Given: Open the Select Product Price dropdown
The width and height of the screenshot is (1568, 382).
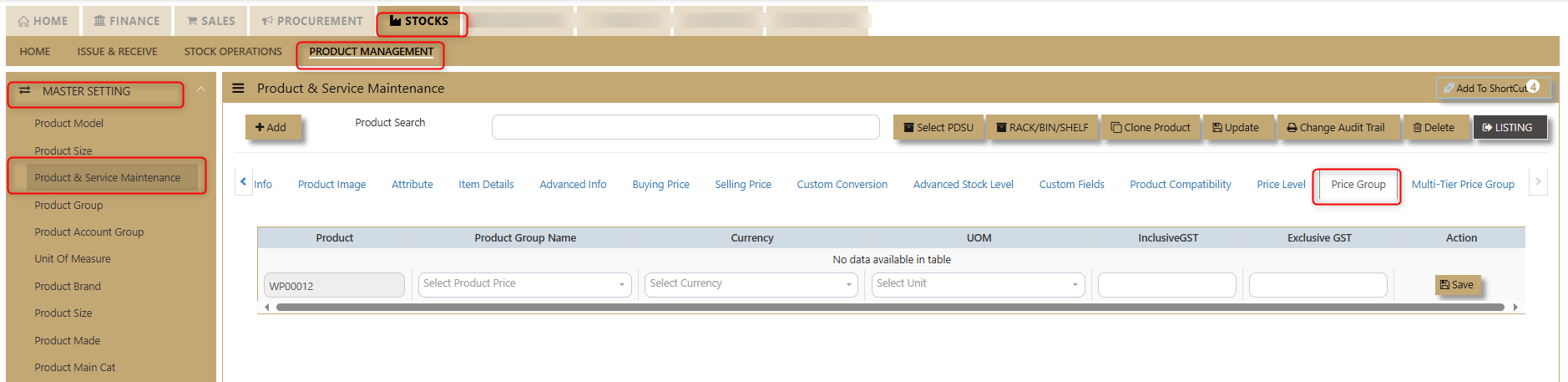Looking at the screenshot, I should (x=524, y=284).
